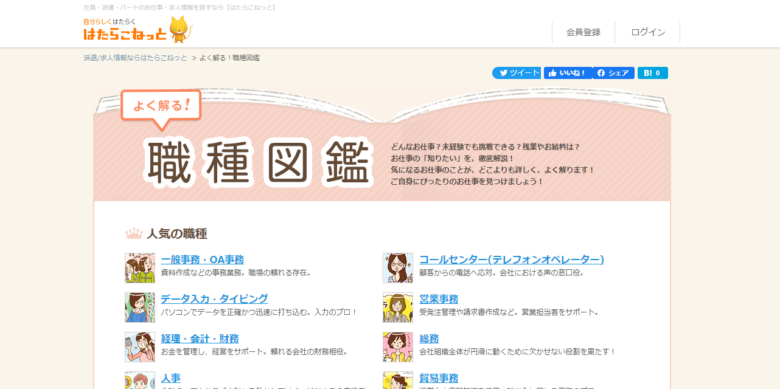The height and width of the screenshot is (389, 780).
Task: Click the よく解る! speech bubble
Action: point(161,109)
